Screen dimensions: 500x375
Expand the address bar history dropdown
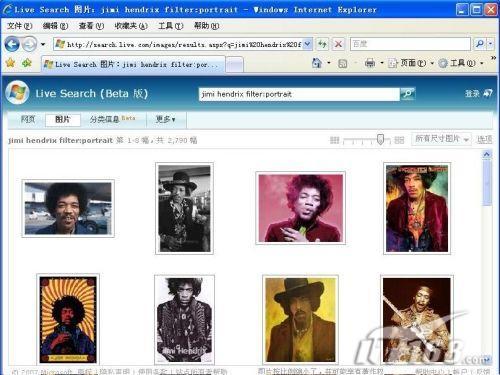[x=308, y=44]
